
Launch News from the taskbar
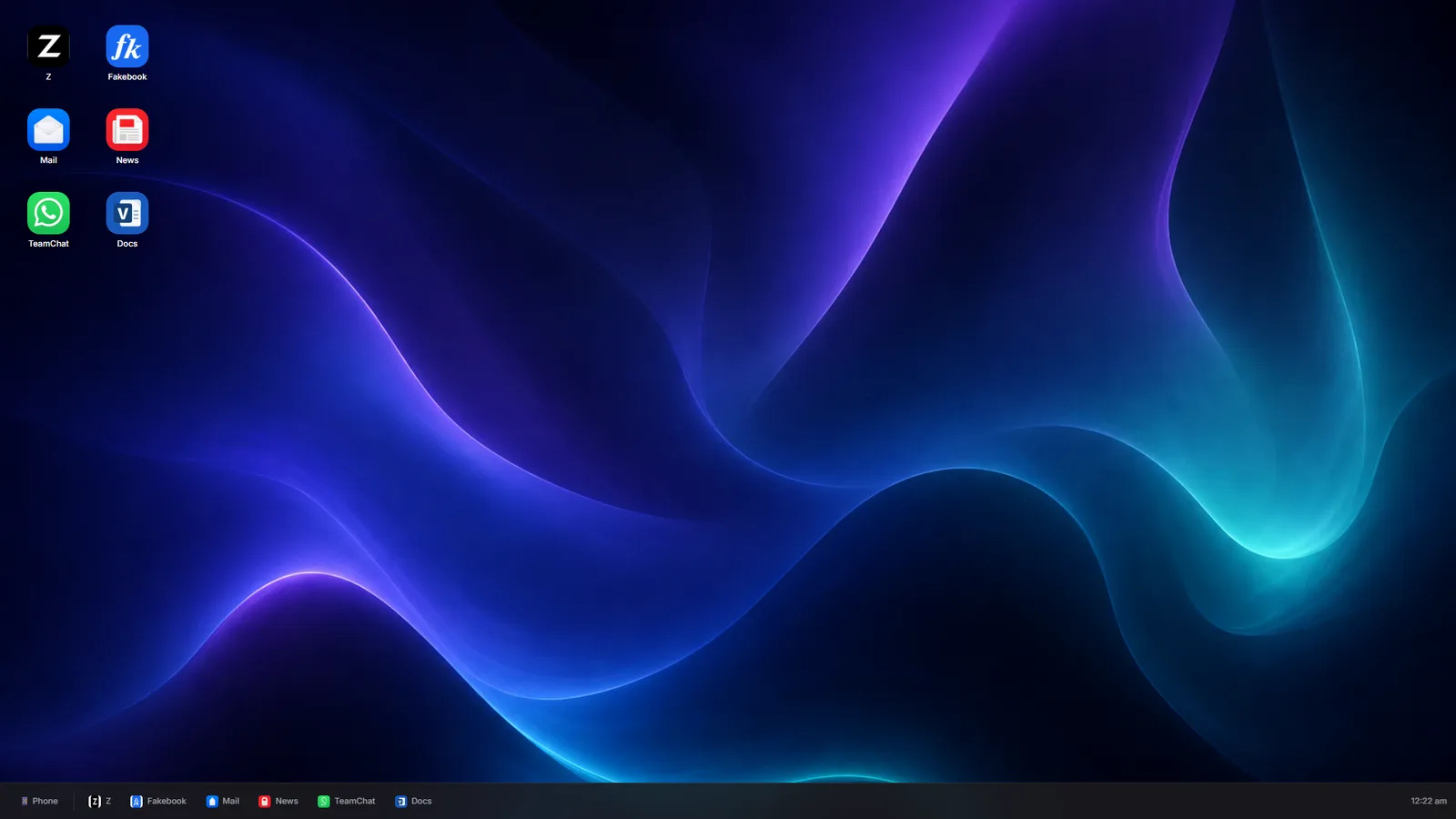(278, 801)
